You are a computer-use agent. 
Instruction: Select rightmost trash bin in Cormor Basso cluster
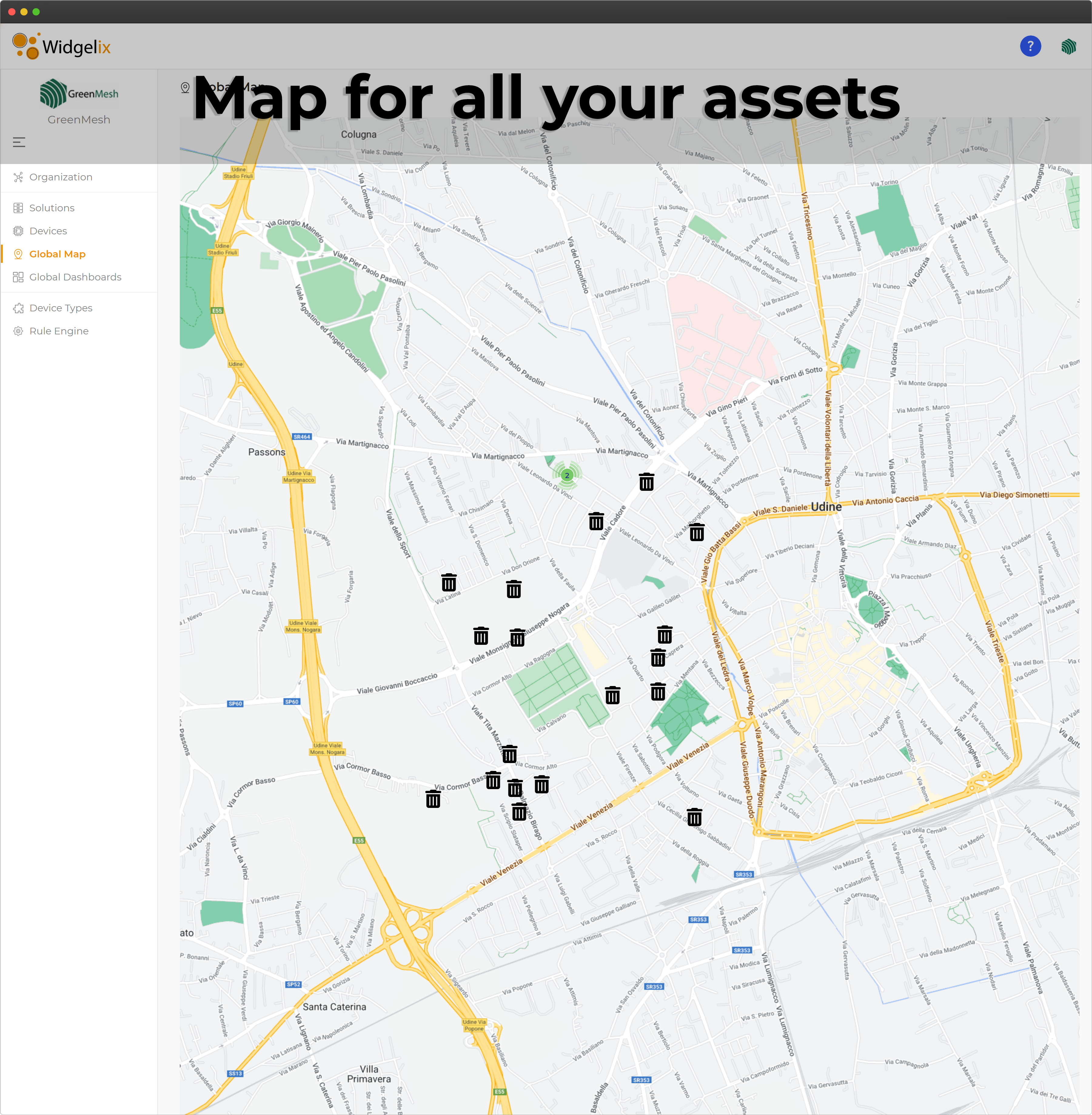[541, 784]
